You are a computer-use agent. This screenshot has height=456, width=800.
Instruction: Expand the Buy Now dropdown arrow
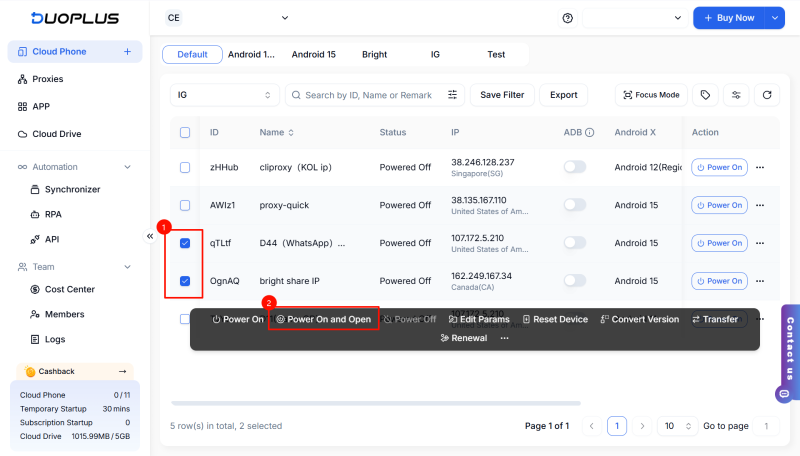click(x=775, y=18)
